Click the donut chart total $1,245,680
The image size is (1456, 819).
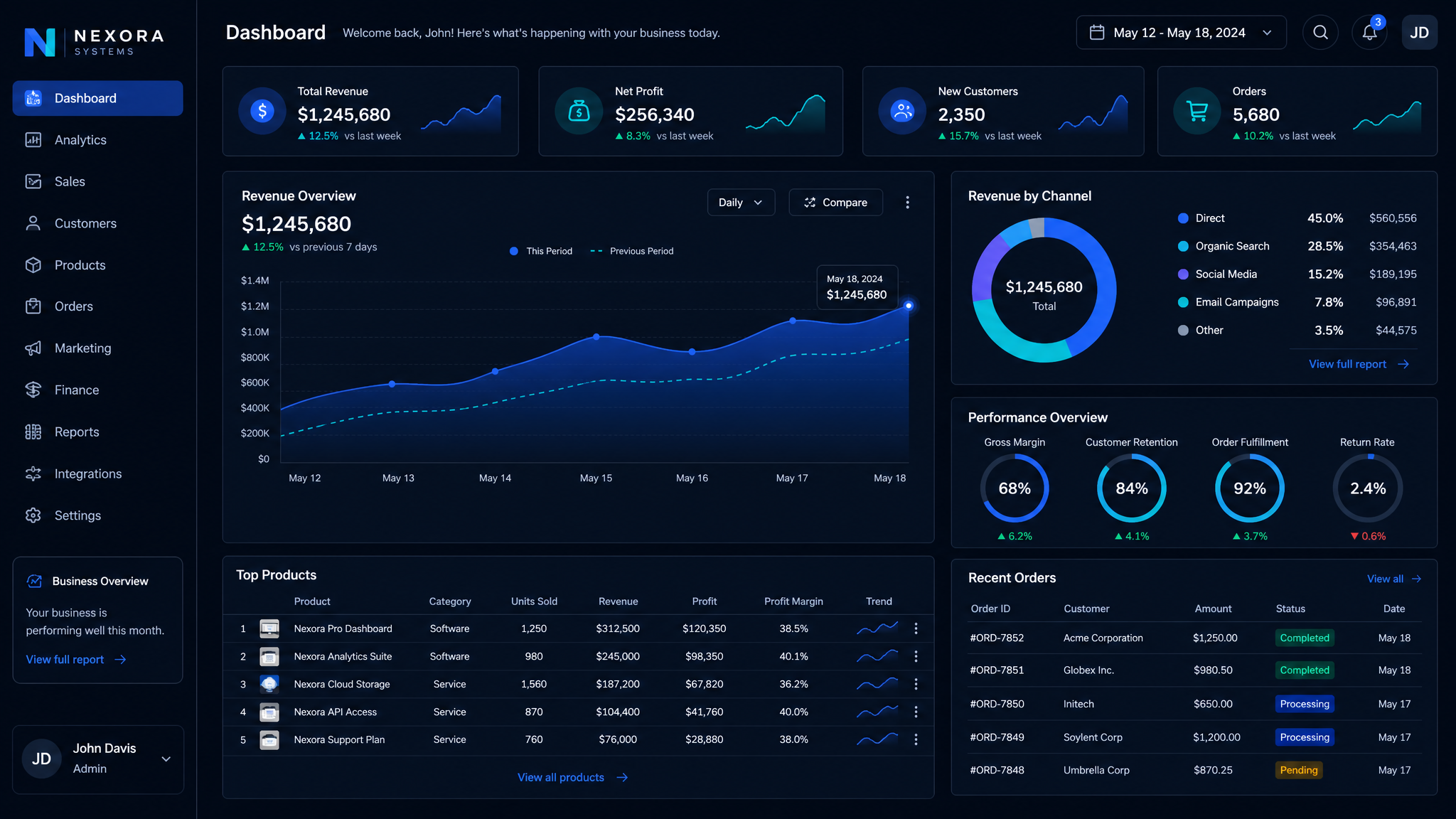[x=1044, y=287]
